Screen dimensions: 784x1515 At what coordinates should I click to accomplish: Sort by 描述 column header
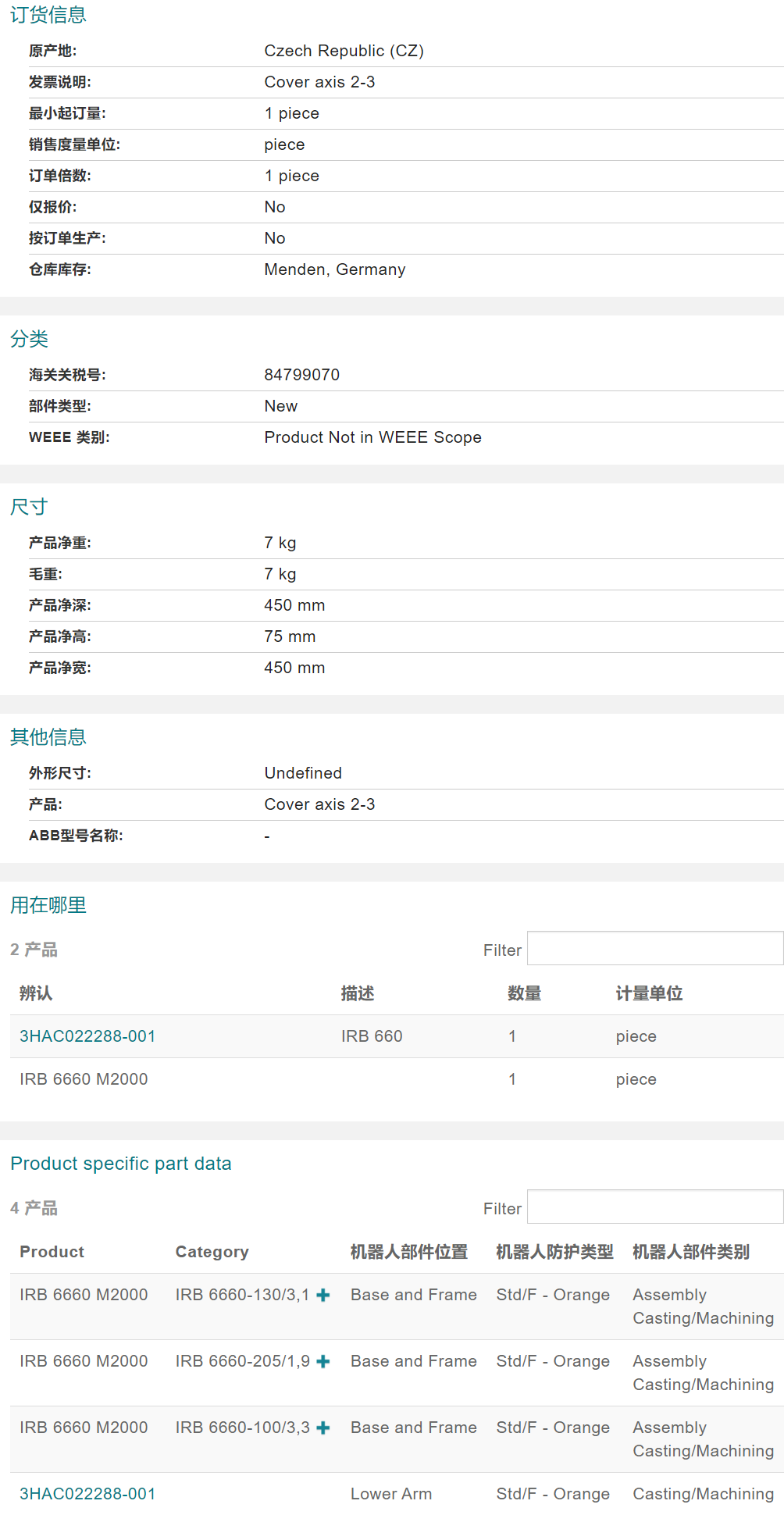(x=358, y=993)
